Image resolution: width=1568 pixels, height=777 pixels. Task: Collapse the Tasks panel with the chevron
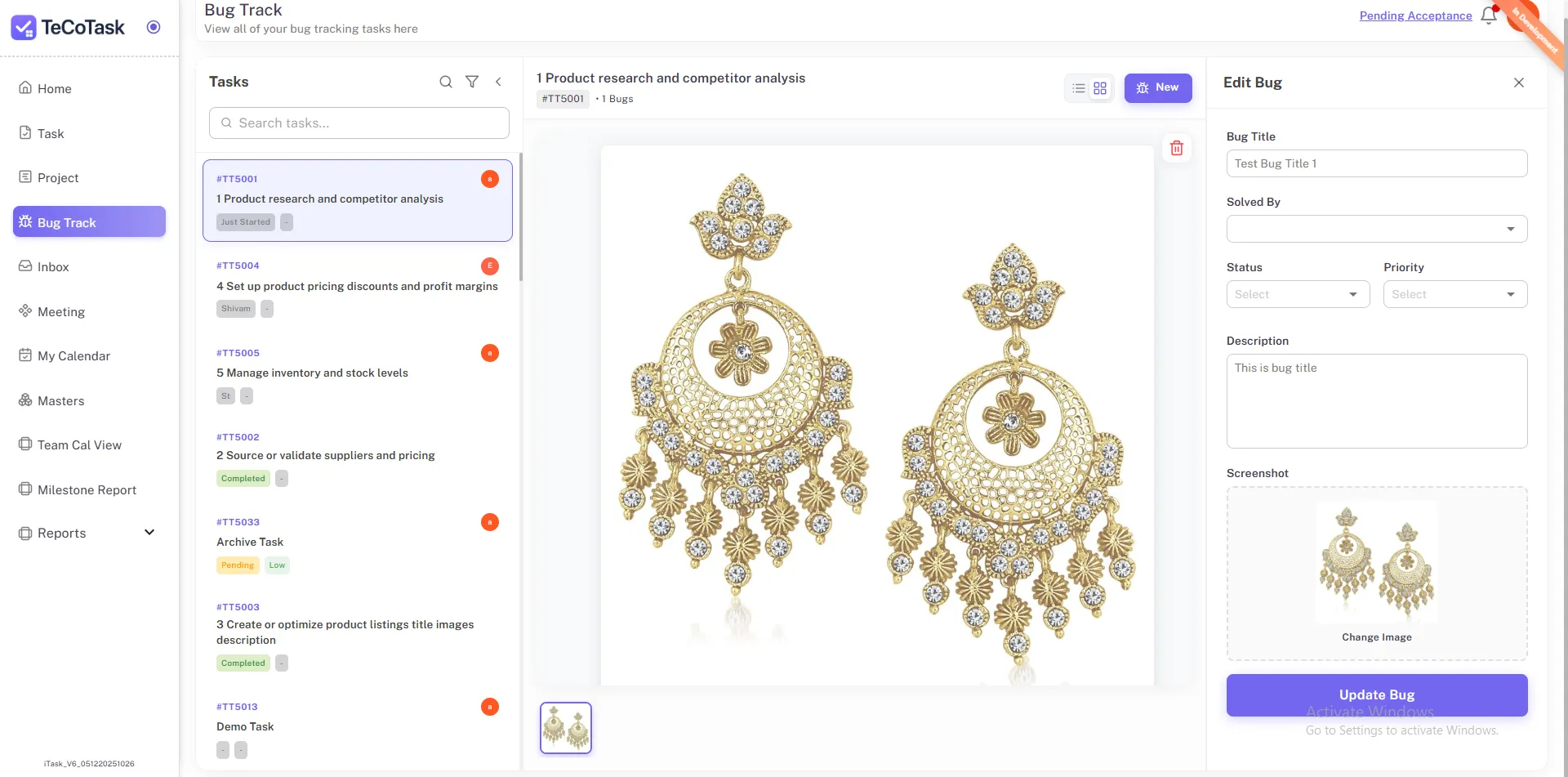pos(498,82)
